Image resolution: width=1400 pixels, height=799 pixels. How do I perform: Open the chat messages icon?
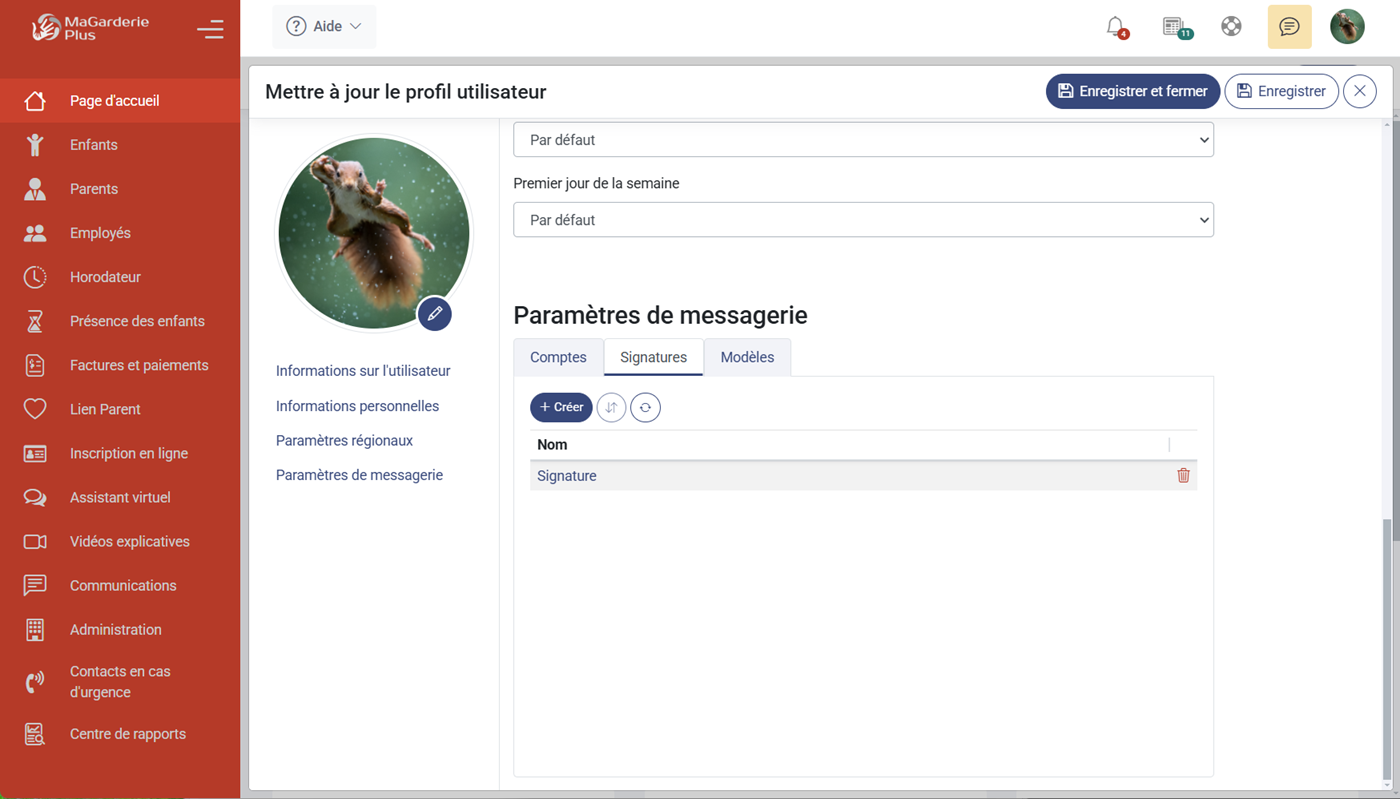click(x=1289, y=27)
